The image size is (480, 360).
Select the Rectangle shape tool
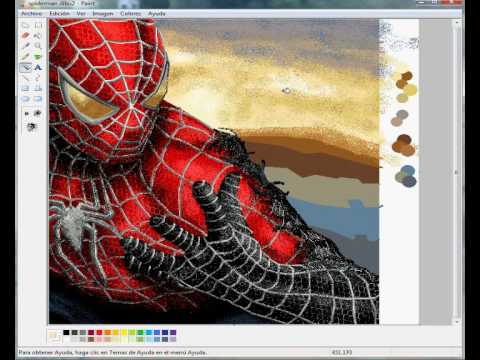(x=26, y=88)
